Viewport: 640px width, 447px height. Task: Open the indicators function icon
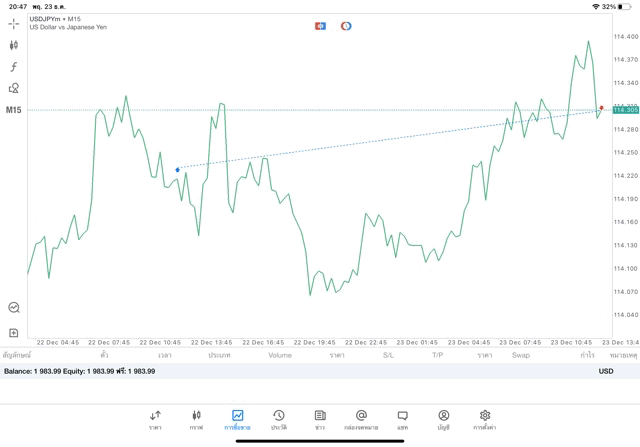pos(14,67)
